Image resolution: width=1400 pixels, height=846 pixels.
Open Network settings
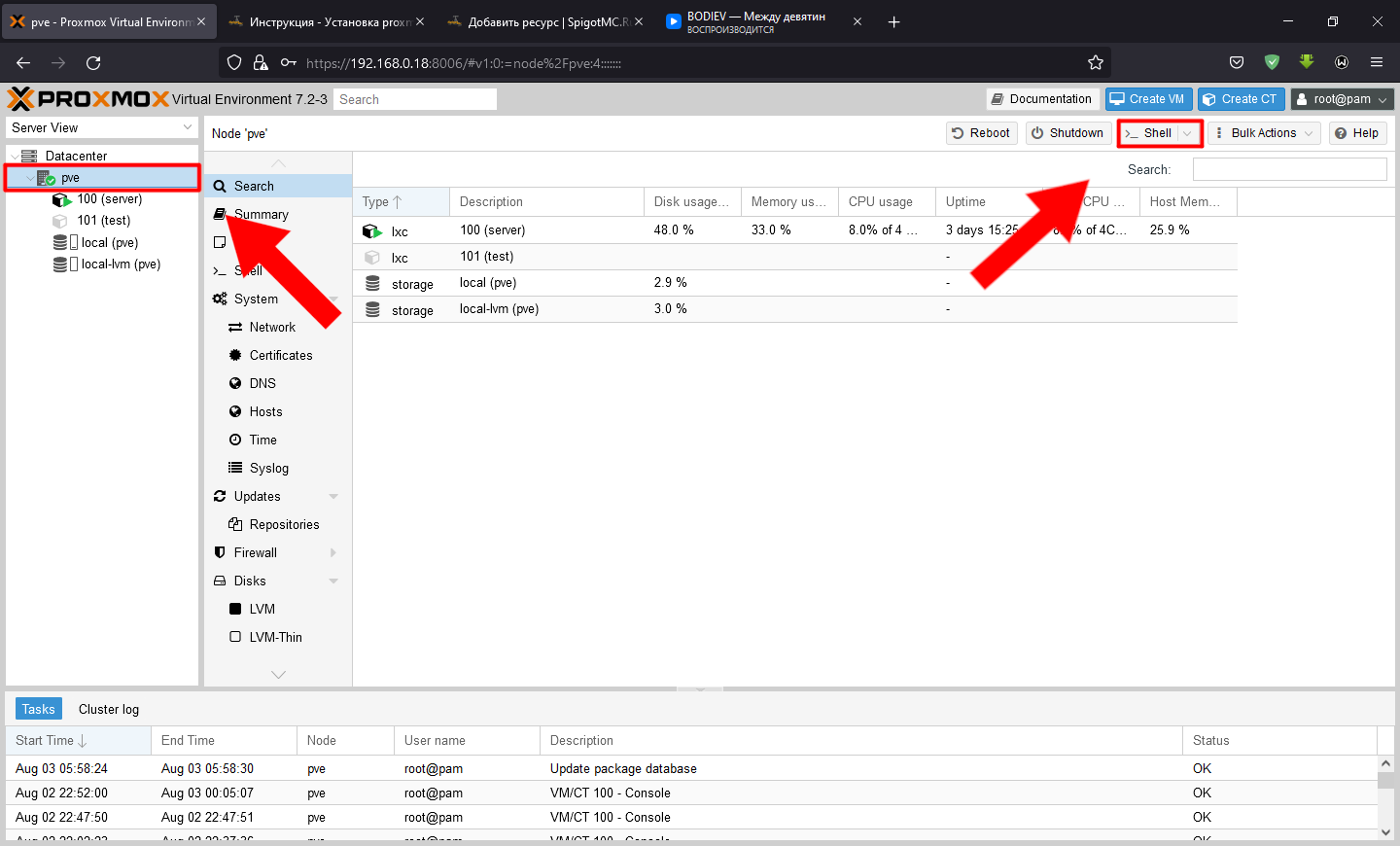(278, 327)
